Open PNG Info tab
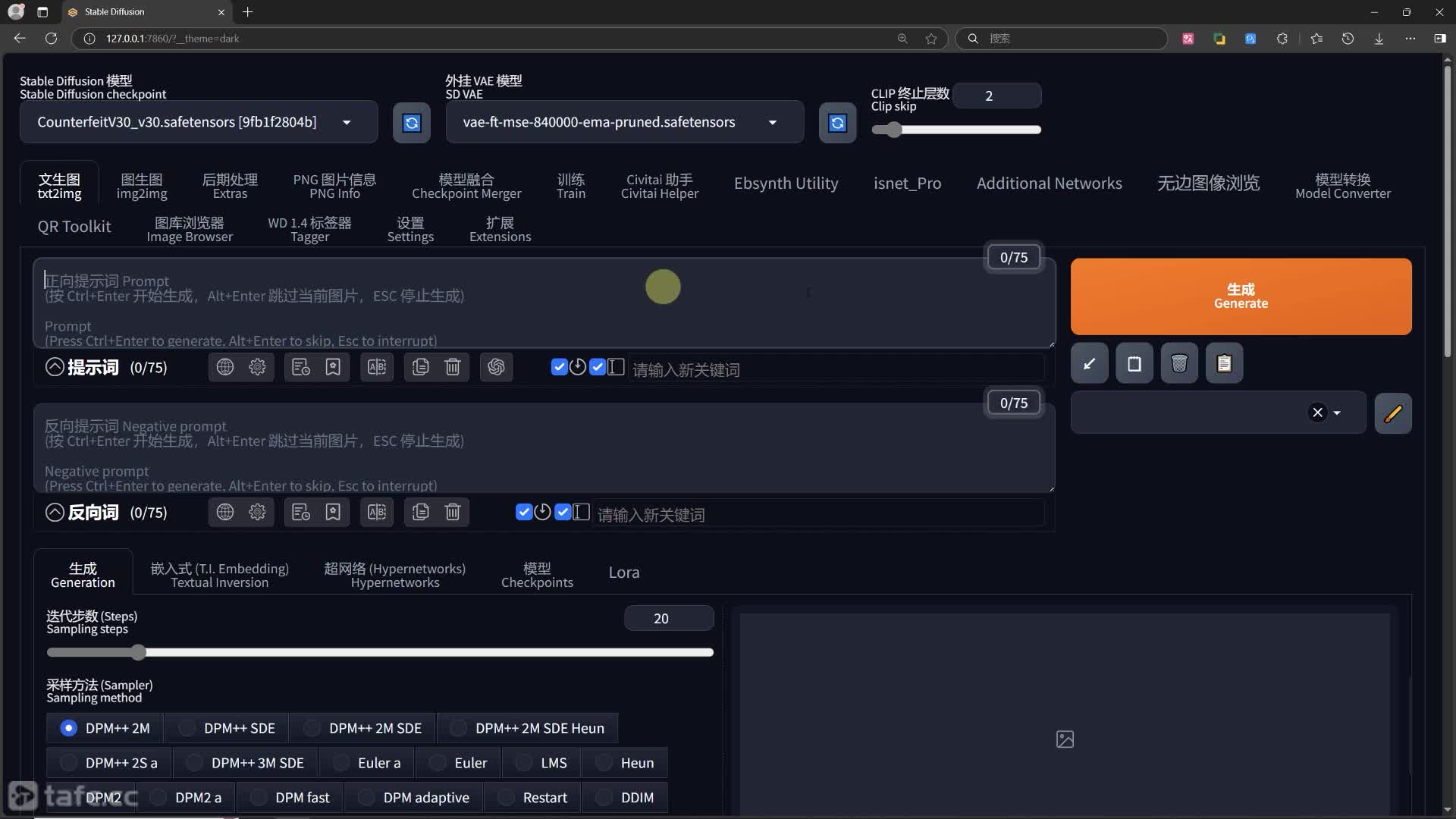 tap(334, 186)
